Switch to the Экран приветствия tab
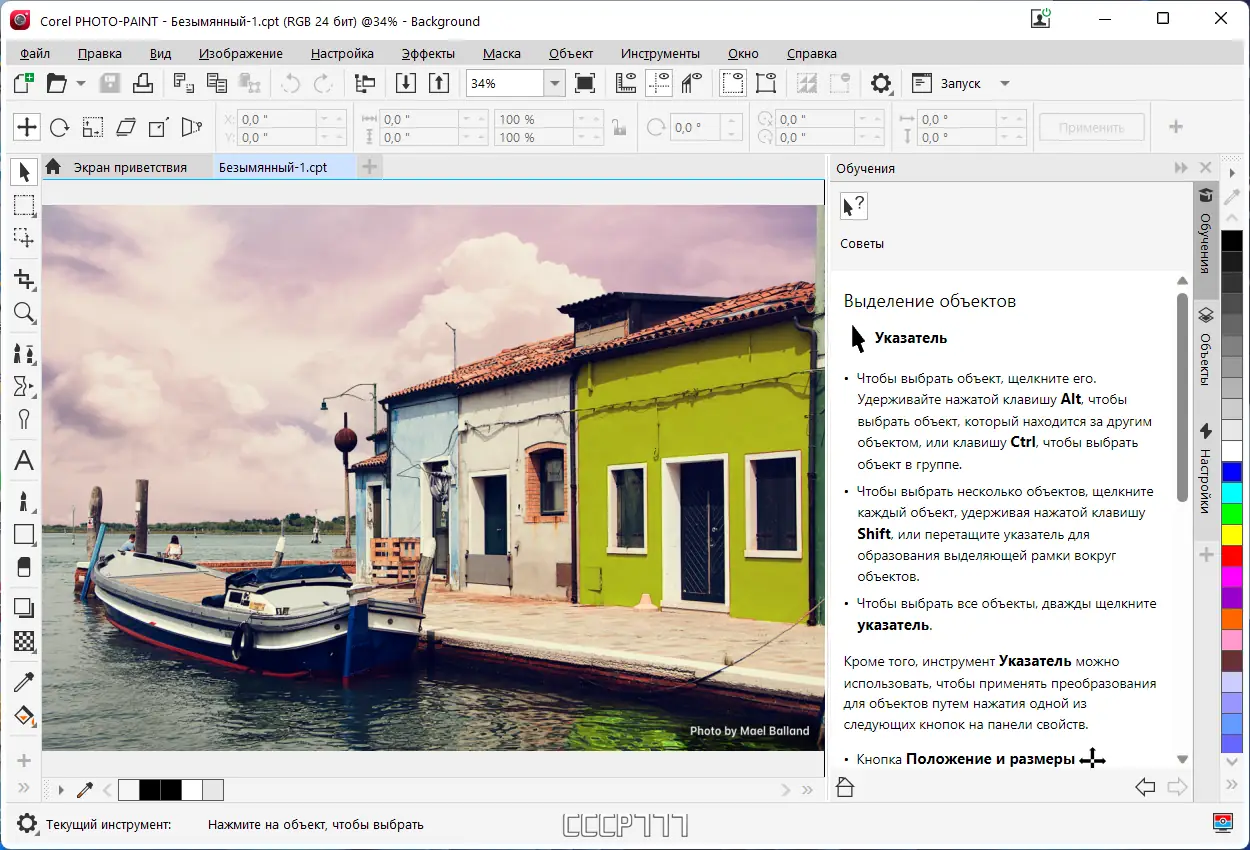 129,167
